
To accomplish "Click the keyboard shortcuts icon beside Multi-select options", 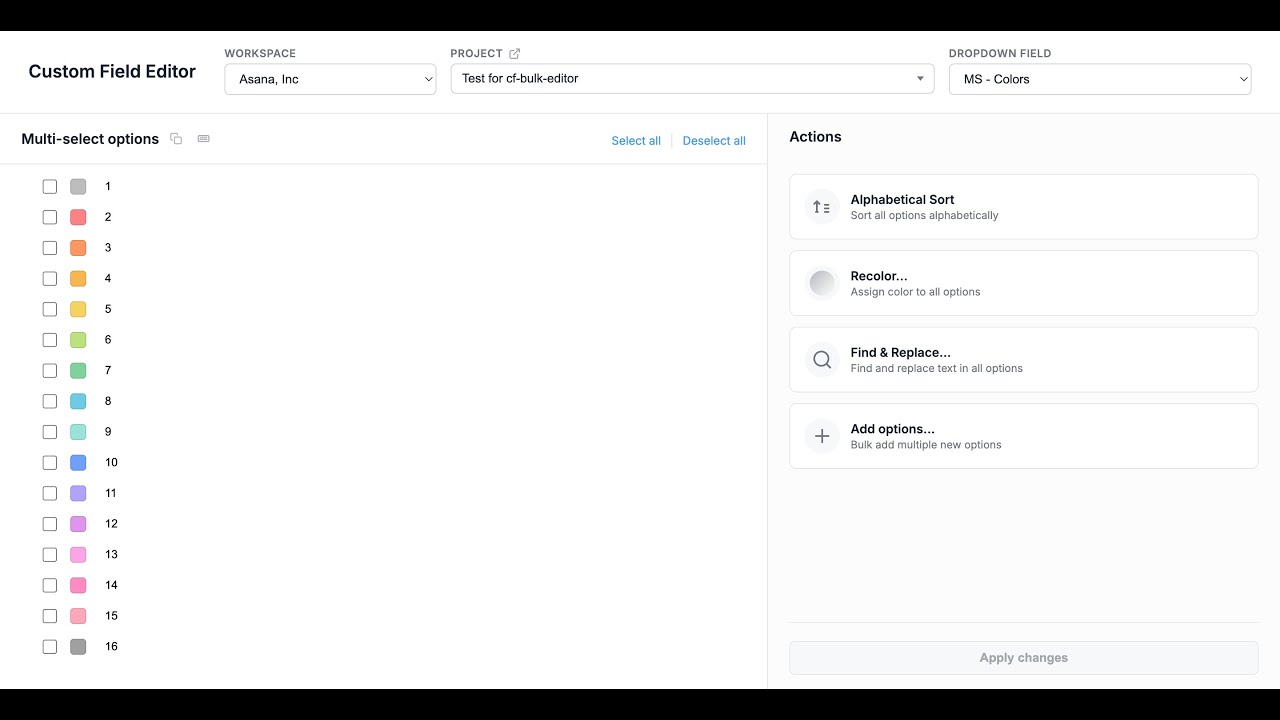I will 204,139.
